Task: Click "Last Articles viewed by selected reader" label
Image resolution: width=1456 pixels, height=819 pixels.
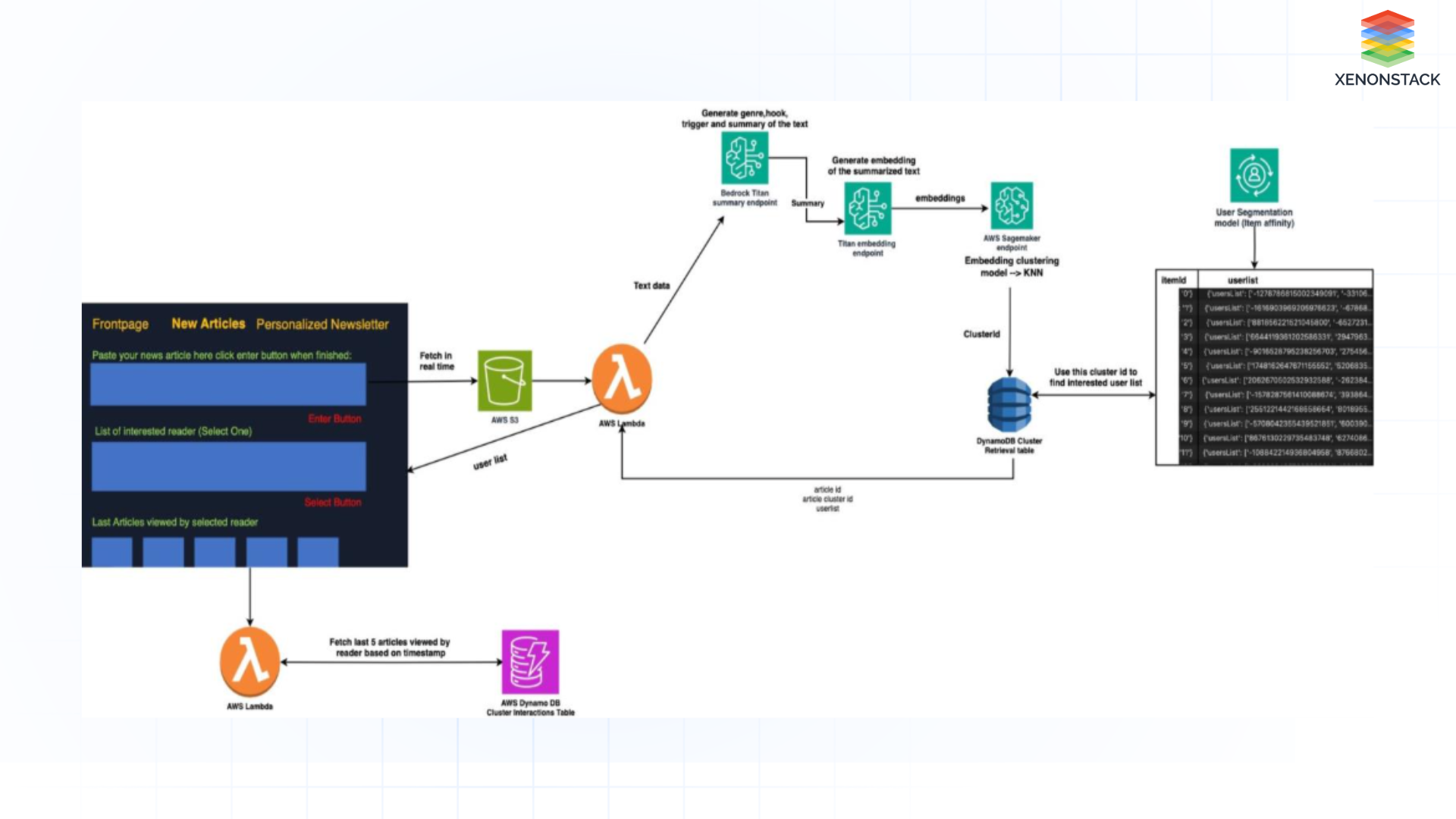Action: point(175,522)
